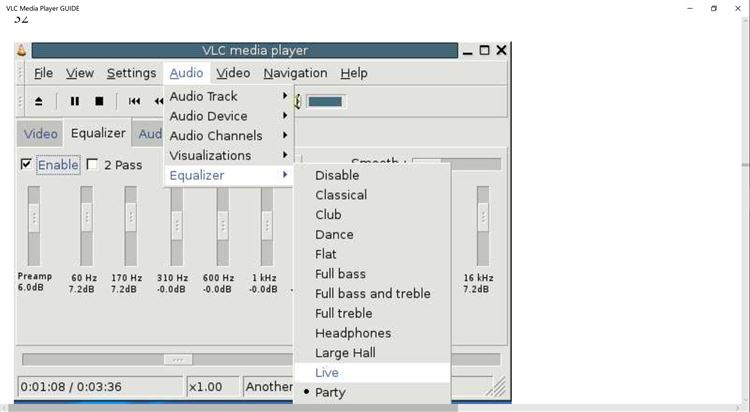Adjust the blue volume bar
The width and height of the screenshot is (750, 412).
click(x=325, y=101)
